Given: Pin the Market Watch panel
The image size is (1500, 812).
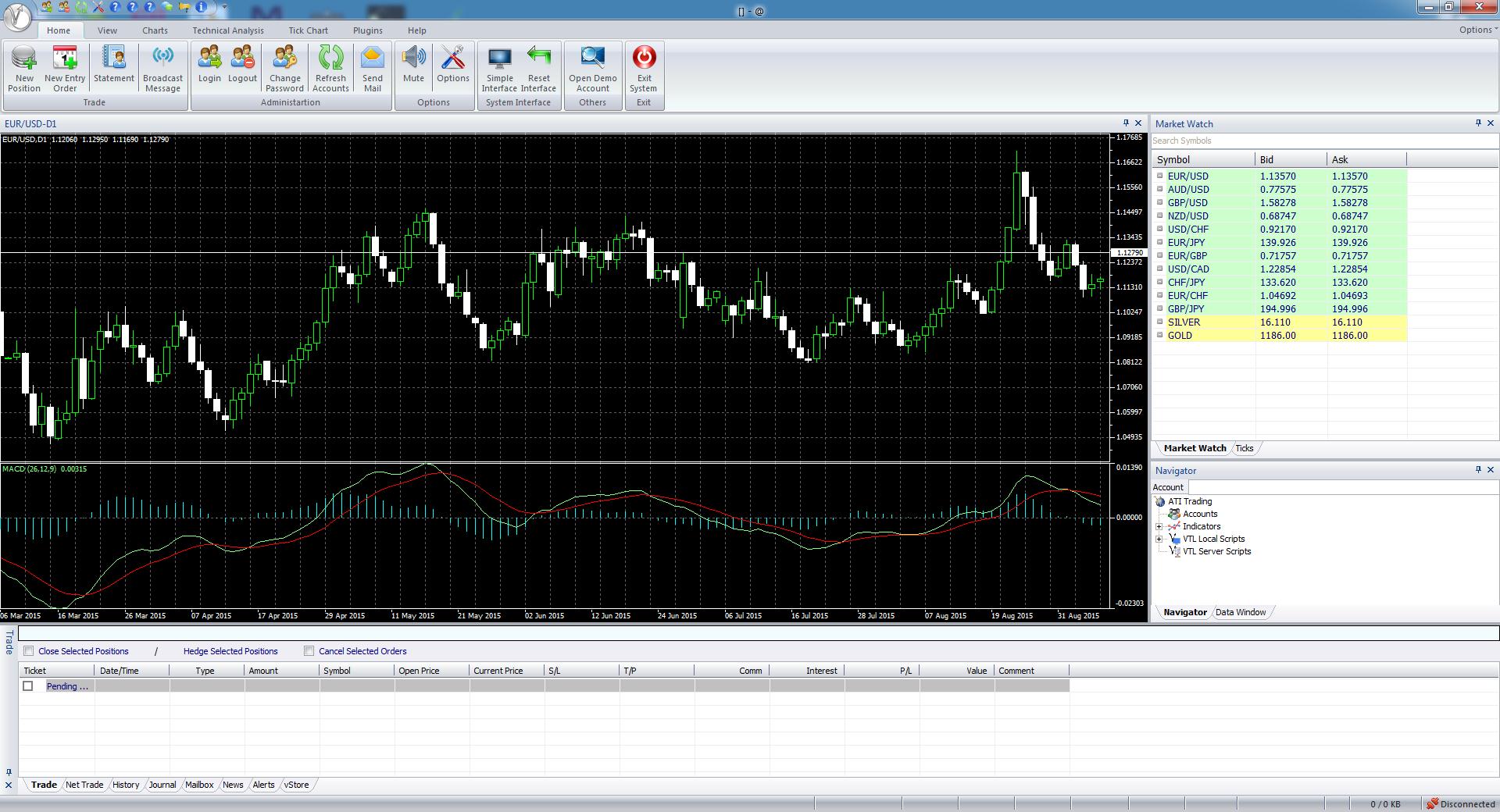Looking at the screenshot, I should 1478,123.
